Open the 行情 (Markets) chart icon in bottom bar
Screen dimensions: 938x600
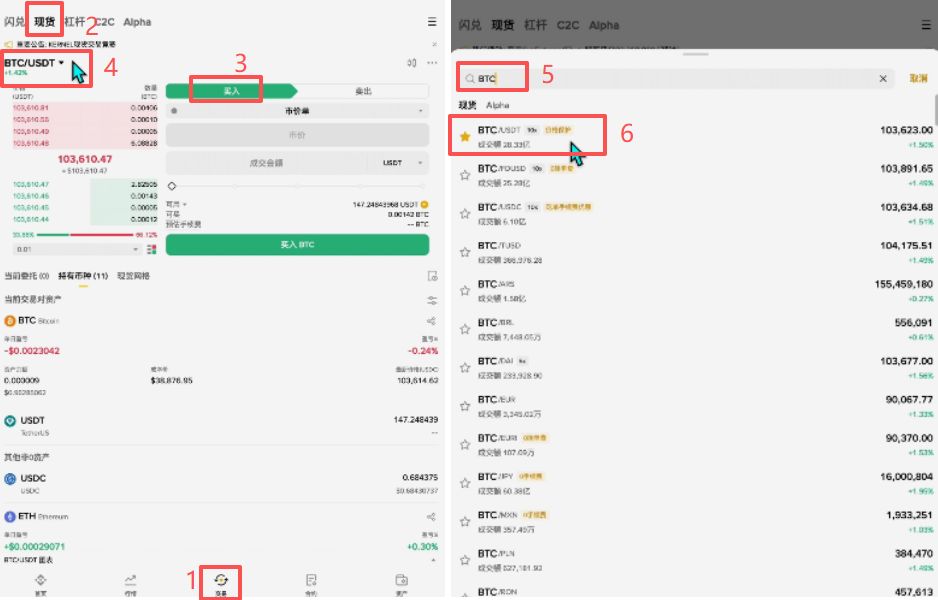(x=130, y=581)
